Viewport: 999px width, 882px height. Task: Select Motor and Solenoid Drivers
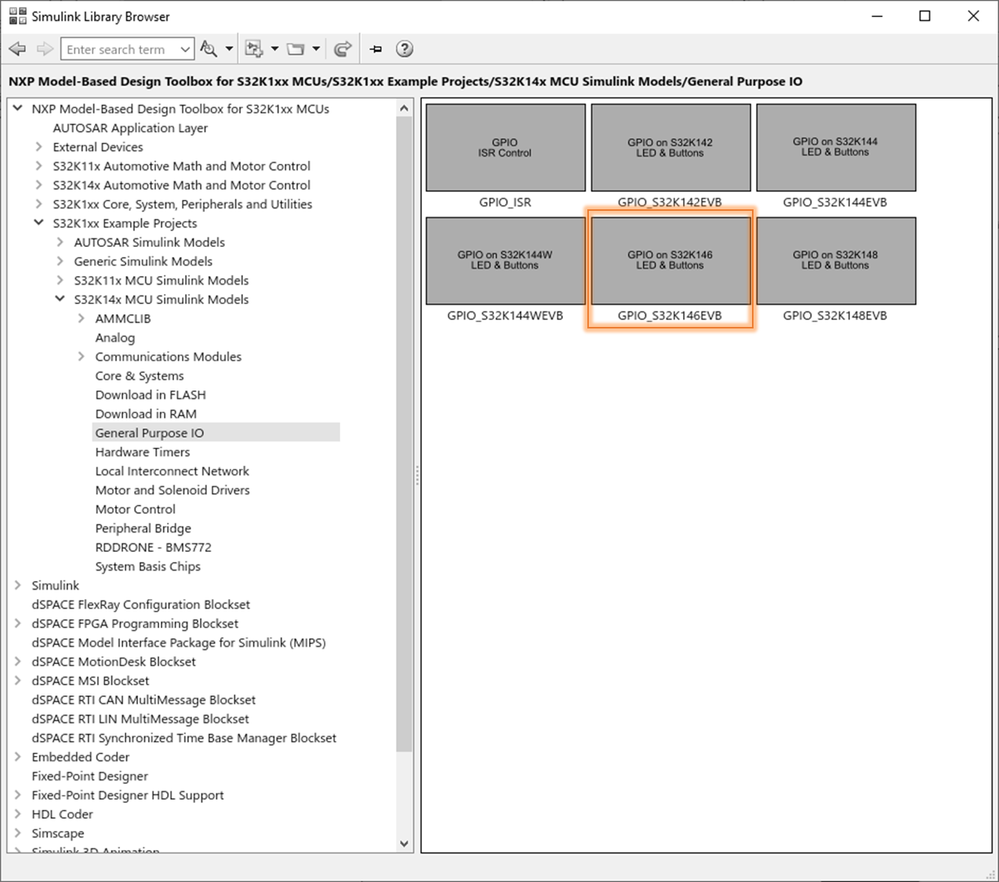(172, 491)
